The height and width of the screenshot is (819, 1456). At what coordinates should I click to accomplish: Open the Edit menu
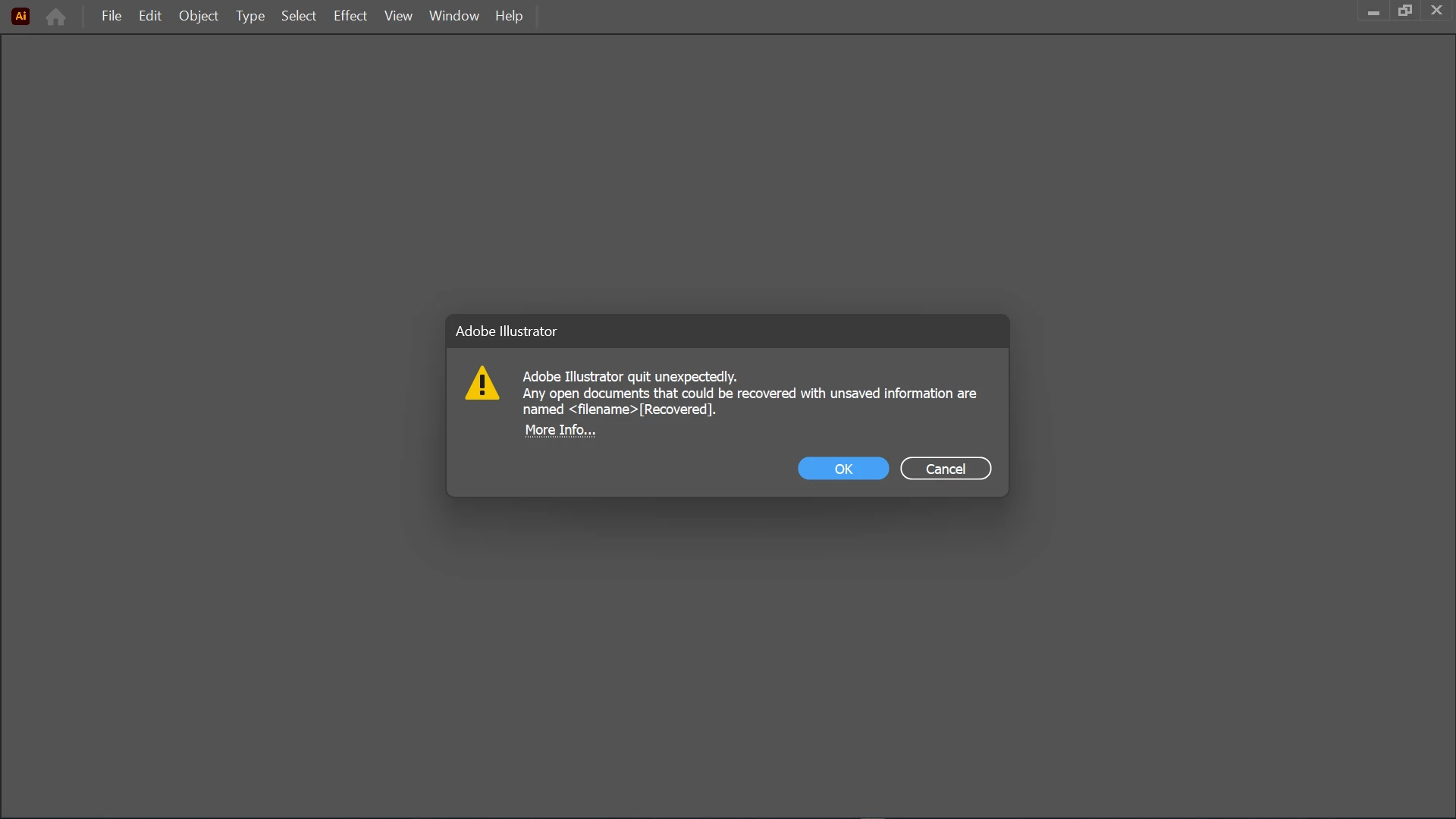(150, 16)
